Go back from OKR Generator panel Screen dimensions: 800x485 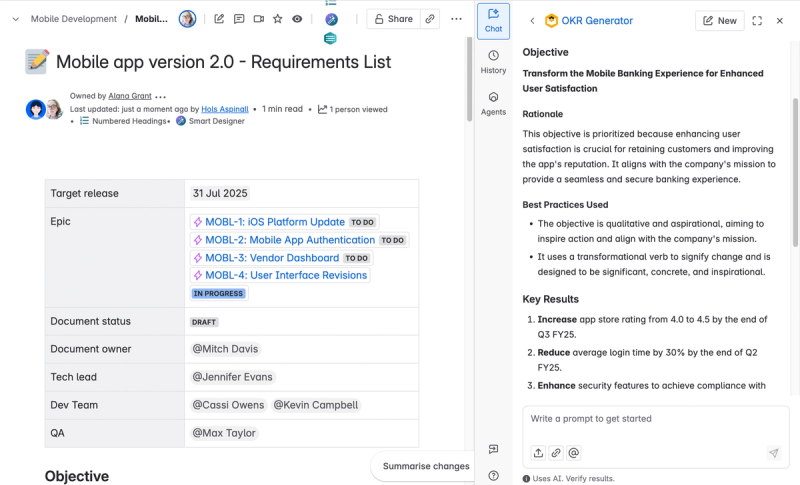532,21
